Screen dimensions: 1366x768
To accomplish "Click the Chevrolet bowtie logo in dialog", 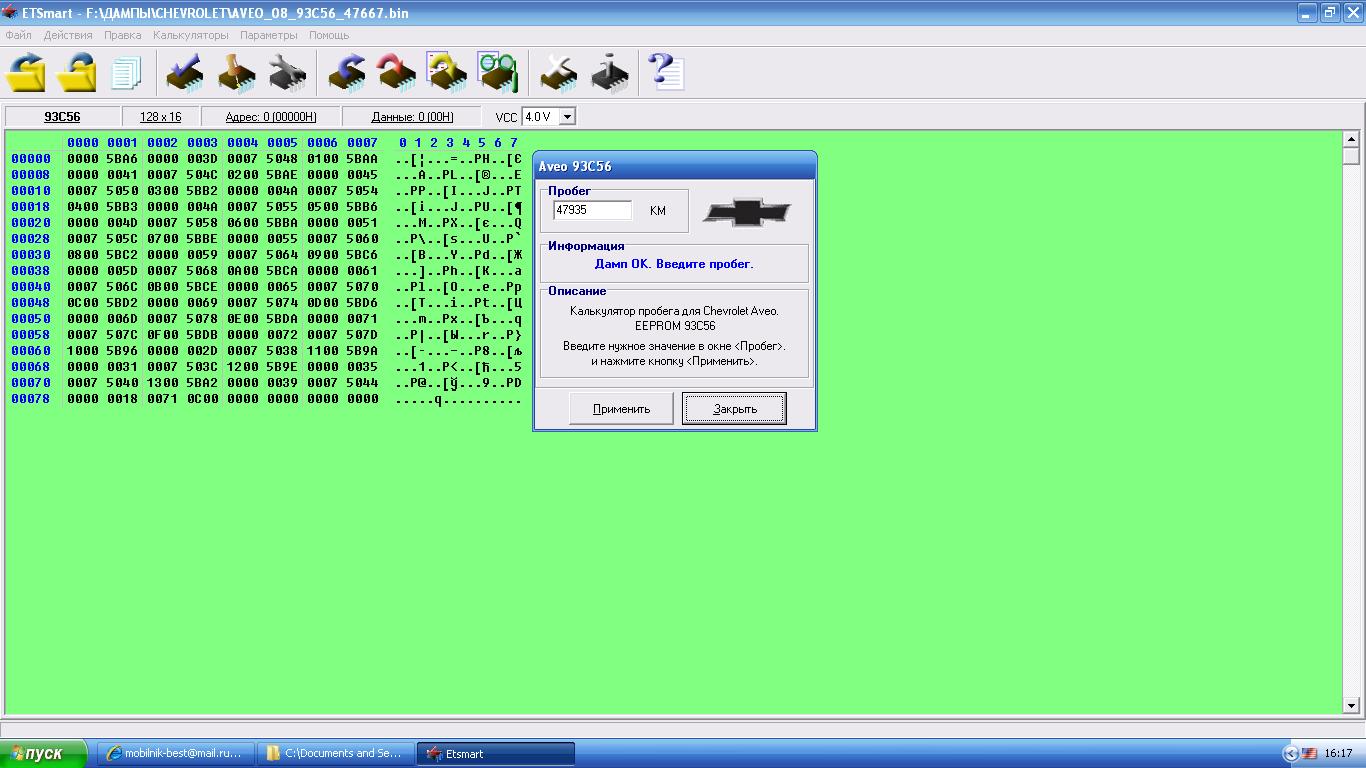I will pyautogui.click(x=746, y=212).
